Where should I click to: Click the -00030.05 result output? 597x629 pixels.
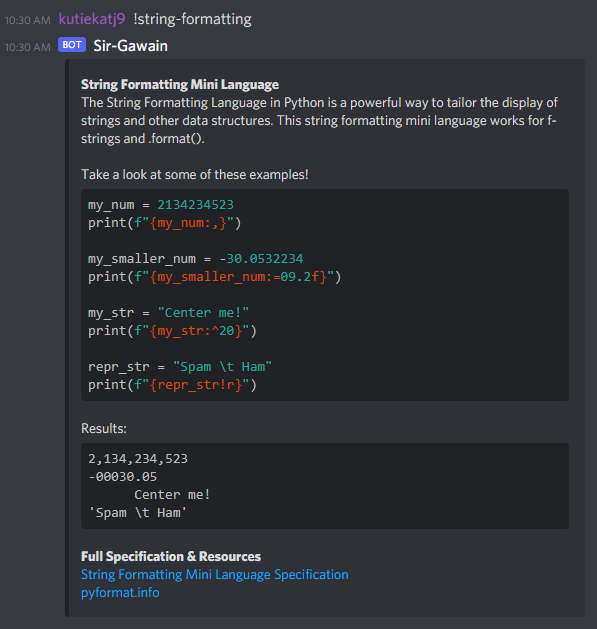click(122, 477)
